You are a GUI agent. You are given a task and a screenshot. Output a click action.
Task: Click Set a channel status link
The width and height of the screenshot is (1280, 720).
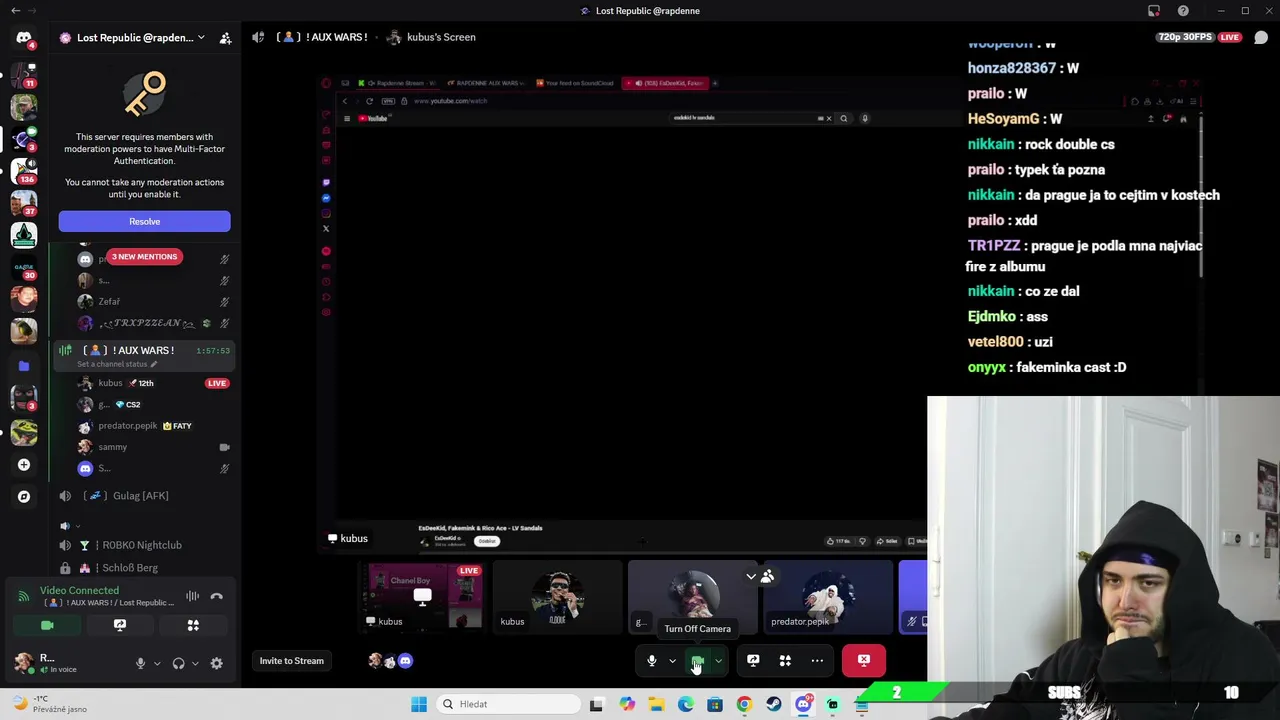118,364
